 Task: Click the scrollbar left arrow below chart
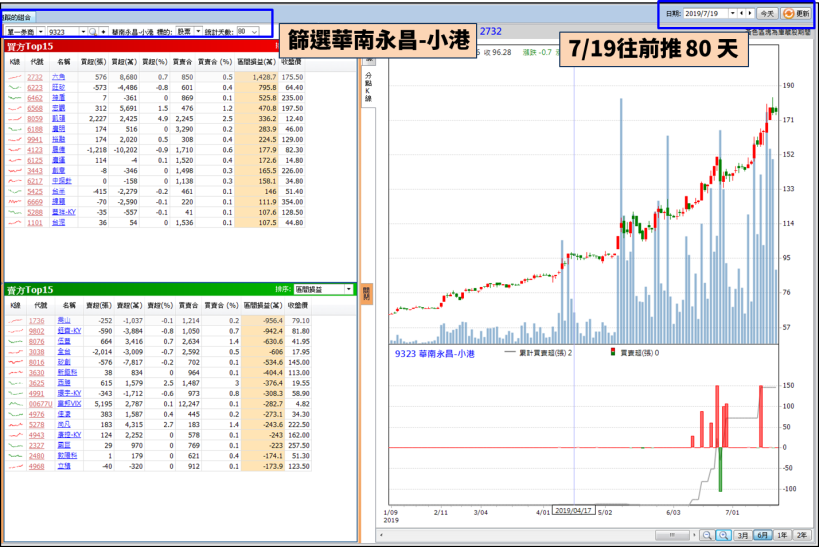[381, 535]
